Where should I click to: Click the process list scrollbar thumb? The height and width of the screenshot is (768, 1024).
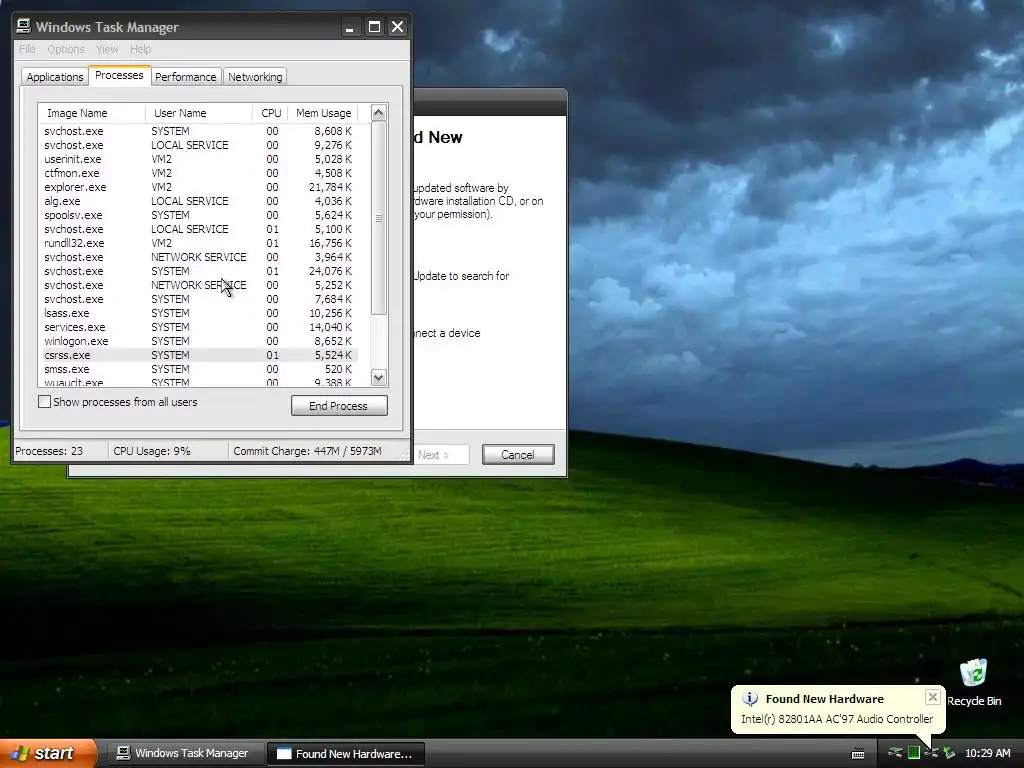[379, 218]
